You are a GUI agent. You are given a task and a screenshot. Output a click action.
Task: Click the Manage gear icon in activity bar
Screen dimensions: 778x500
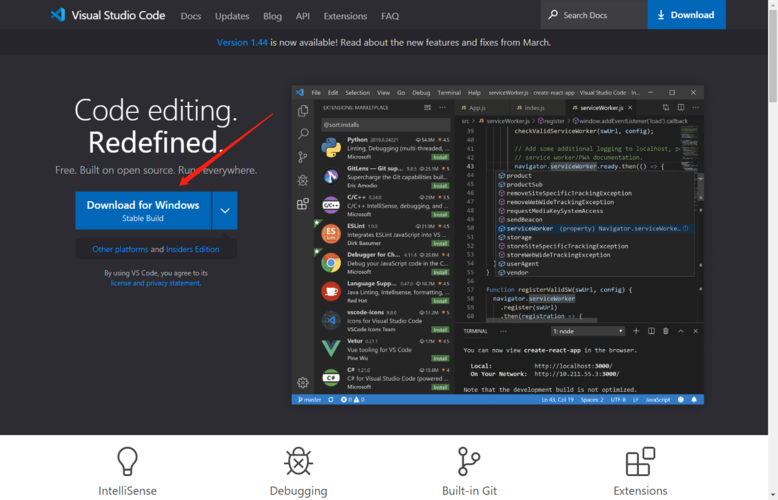[303, 382]
